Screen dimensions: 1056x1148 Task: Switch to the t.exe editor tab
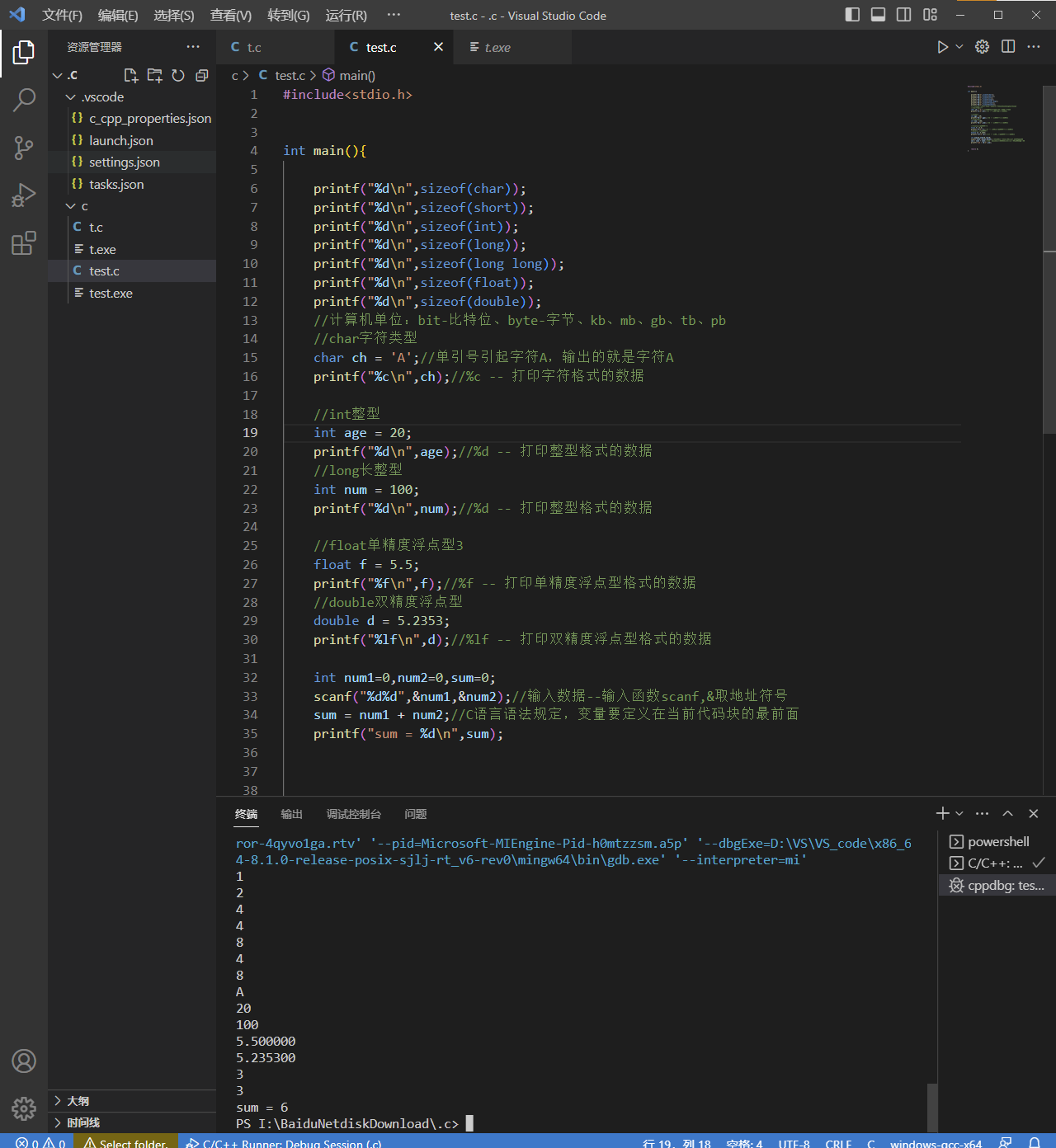tap(511, 47)
